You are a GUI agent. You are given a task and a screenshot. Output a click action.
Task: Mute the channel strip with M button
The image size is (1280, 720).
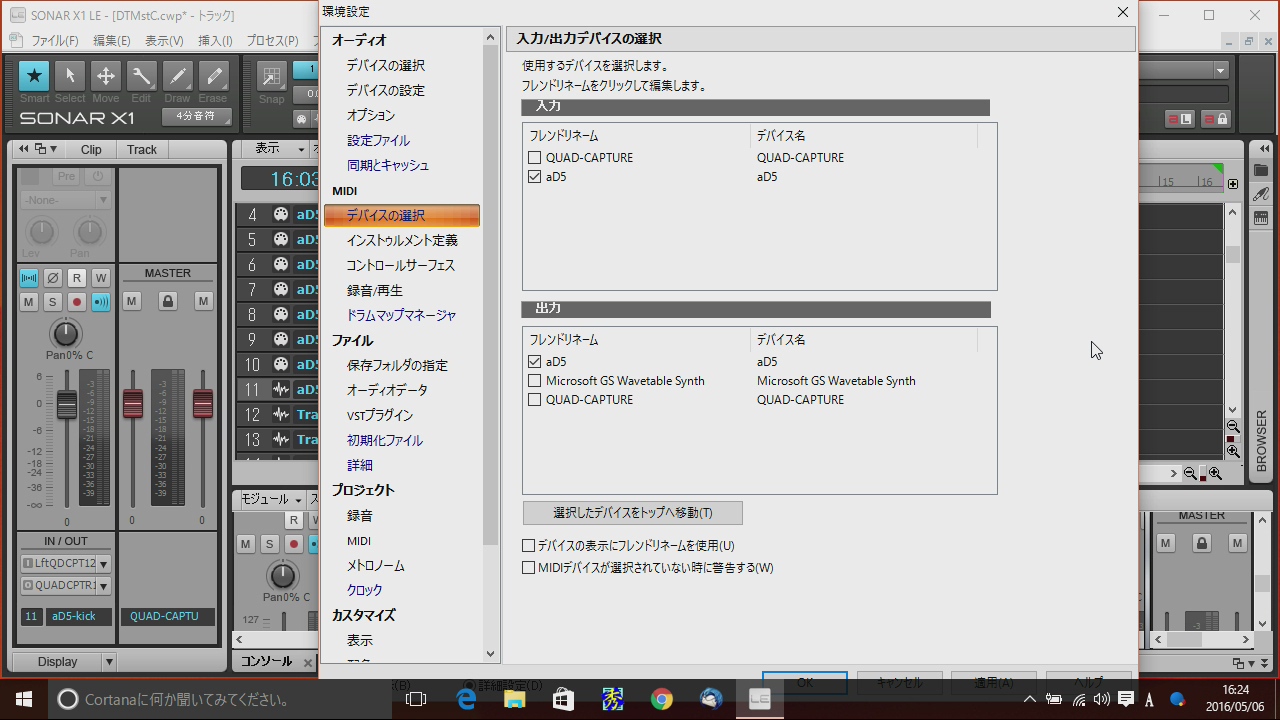click(x=29, y=301)
